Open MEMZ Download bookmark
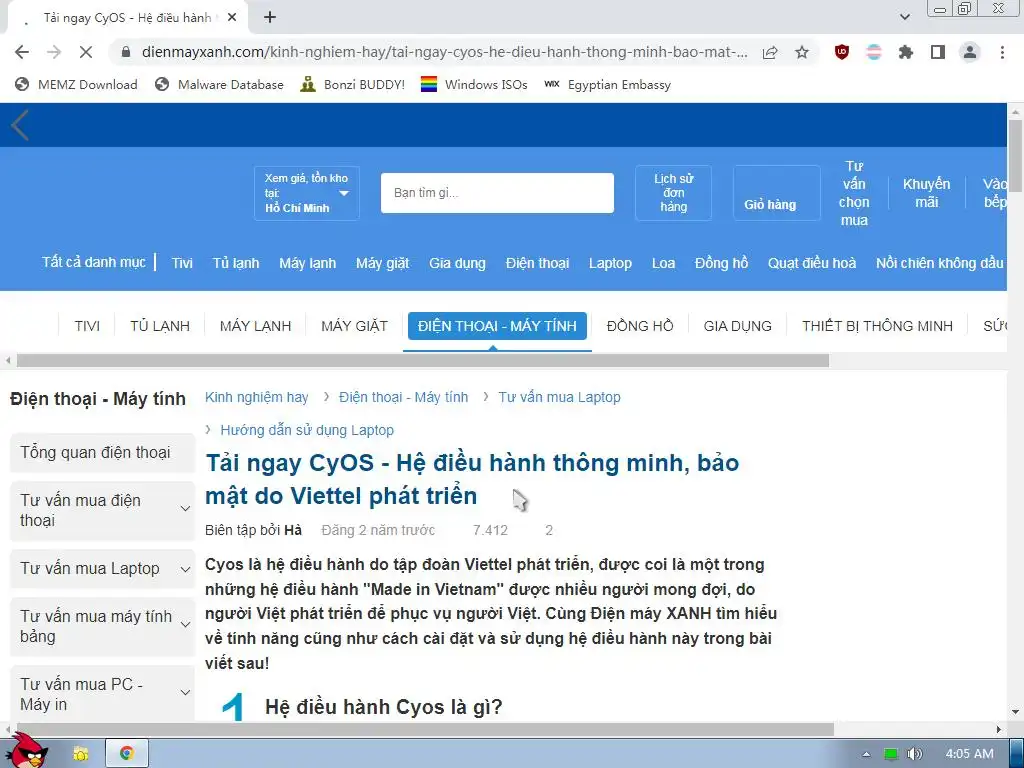Viewport: 1024px width, 768px height. (x=76, y=84)
